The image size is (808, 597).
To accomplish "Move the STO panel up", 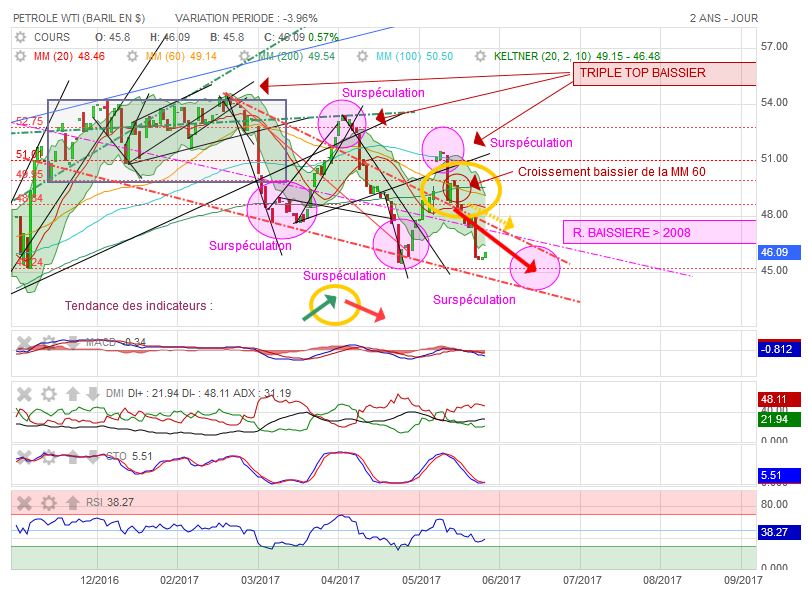I will point(73,457).
